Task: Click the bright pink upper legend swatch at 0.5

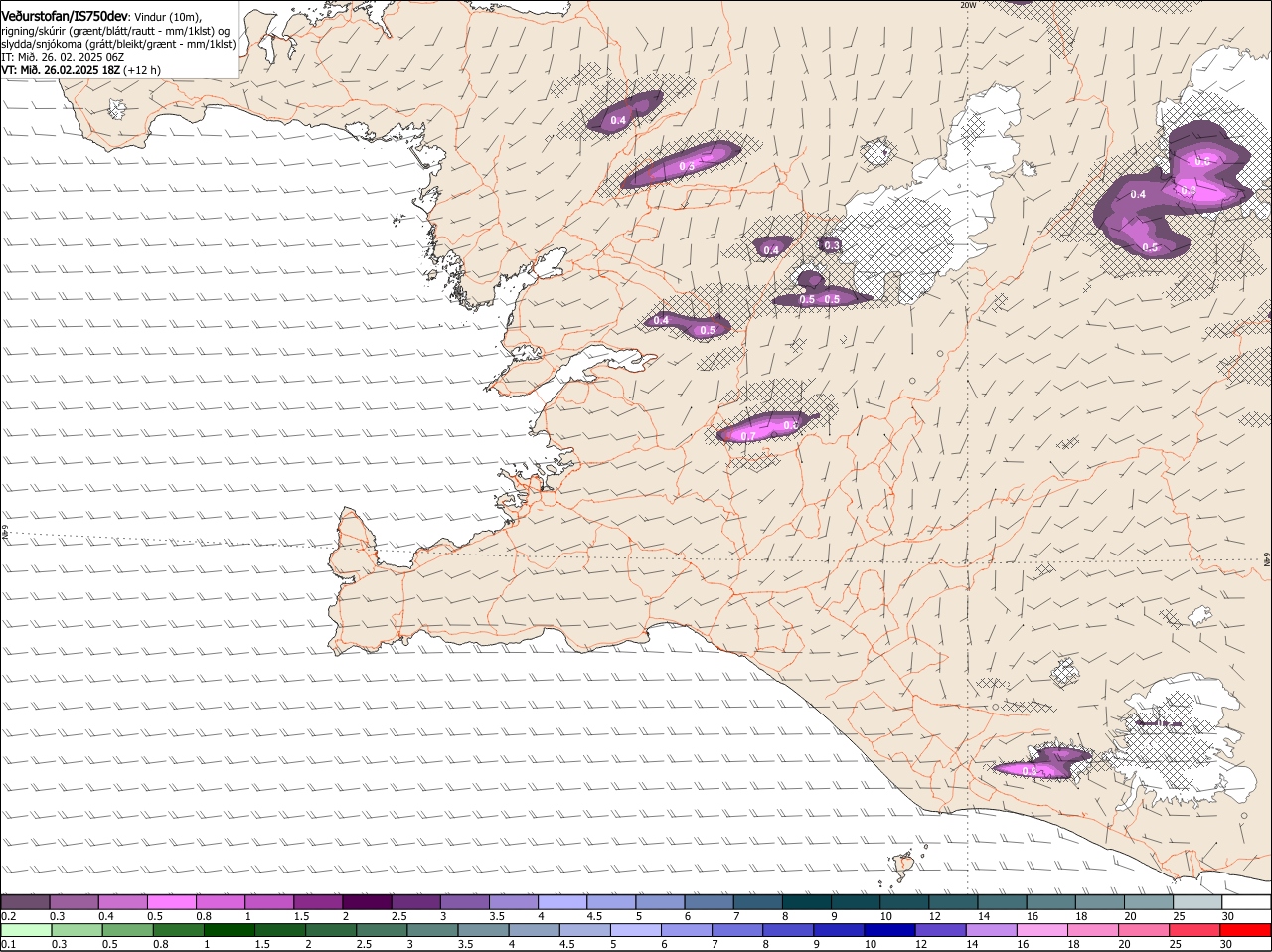Action: [x=172, y=901]
